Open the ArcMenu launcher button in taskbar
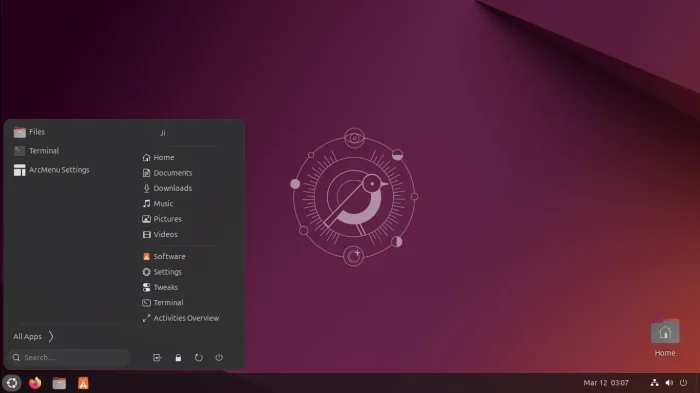Image resolution: width=700 pixels, height=393 pixels. (12, 383)
